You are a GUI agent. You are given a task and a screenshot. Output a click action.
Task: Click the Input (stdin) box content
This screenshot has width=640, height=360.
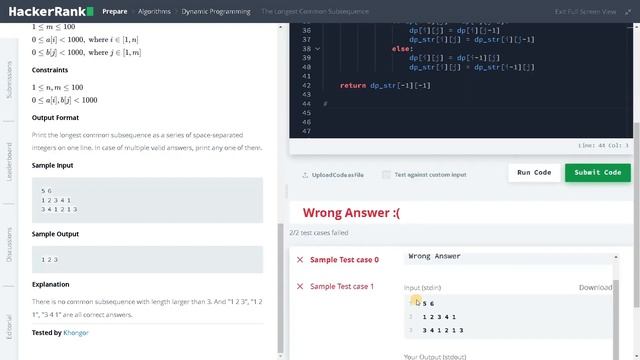pos(508,317)
